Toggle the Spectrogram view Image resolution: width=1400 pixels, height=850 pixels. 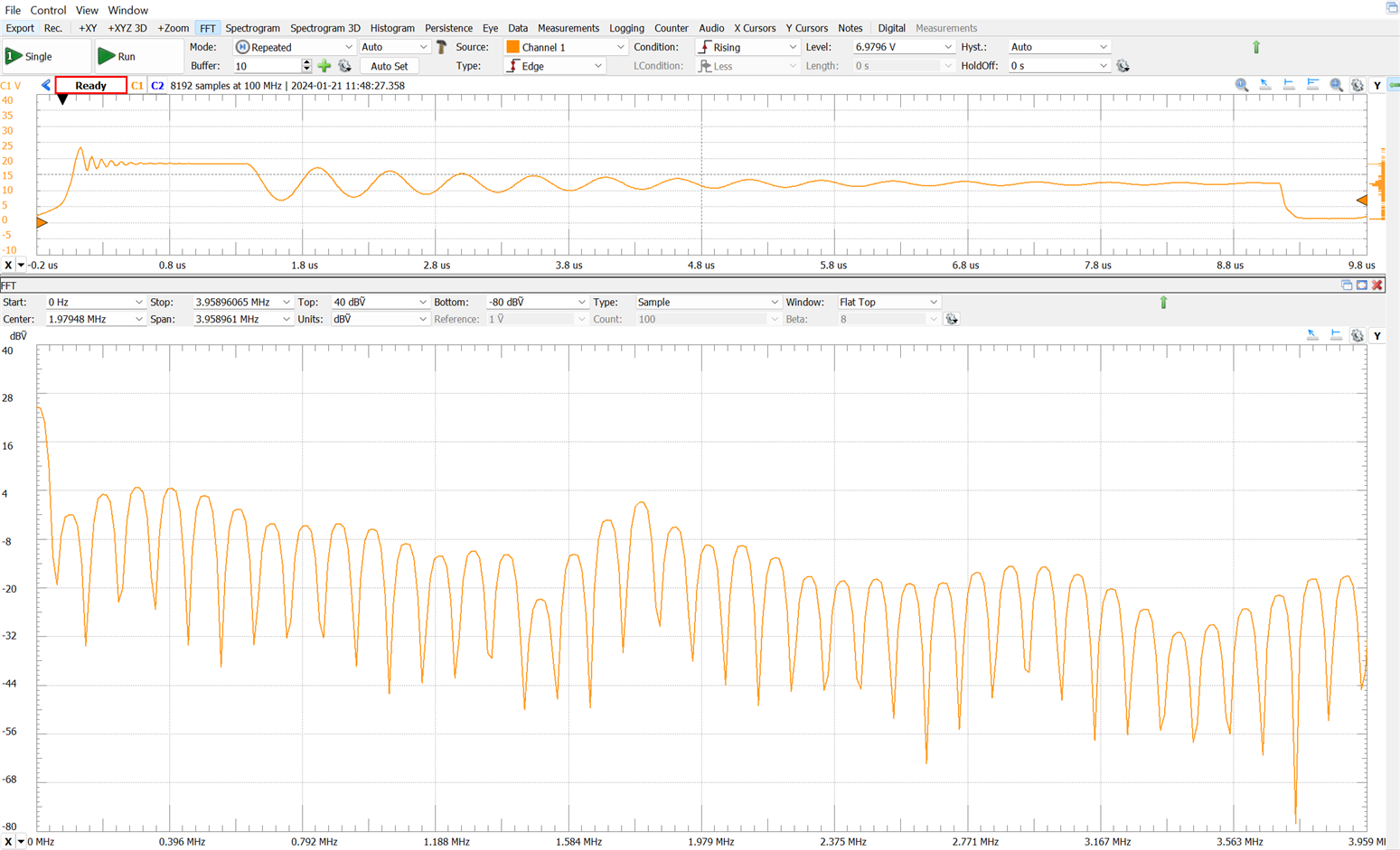[x=252, y=28]
